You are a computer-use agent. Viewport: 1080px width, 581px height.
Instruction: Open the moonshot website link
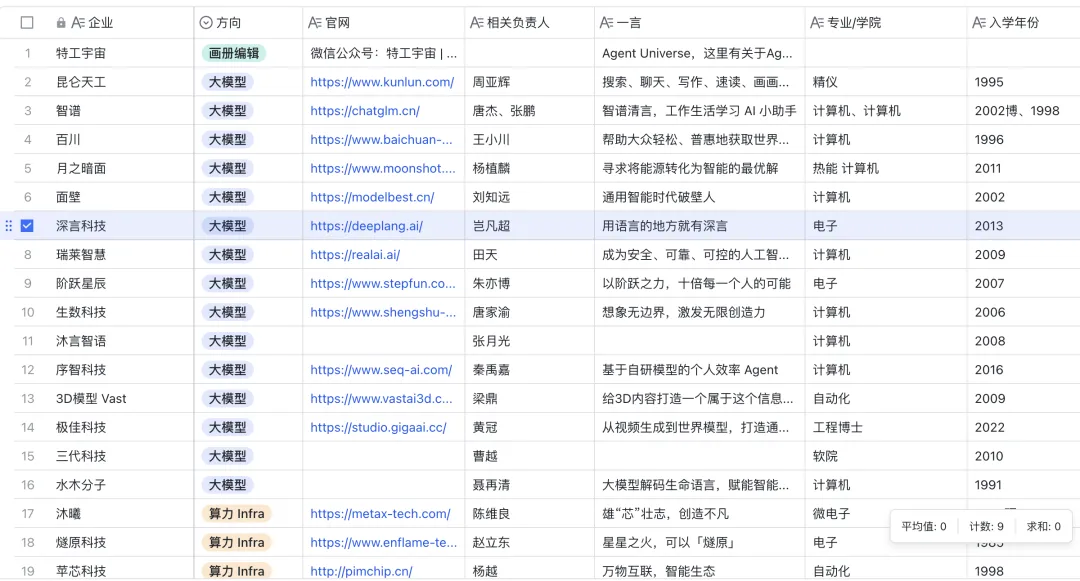[383, 169]
